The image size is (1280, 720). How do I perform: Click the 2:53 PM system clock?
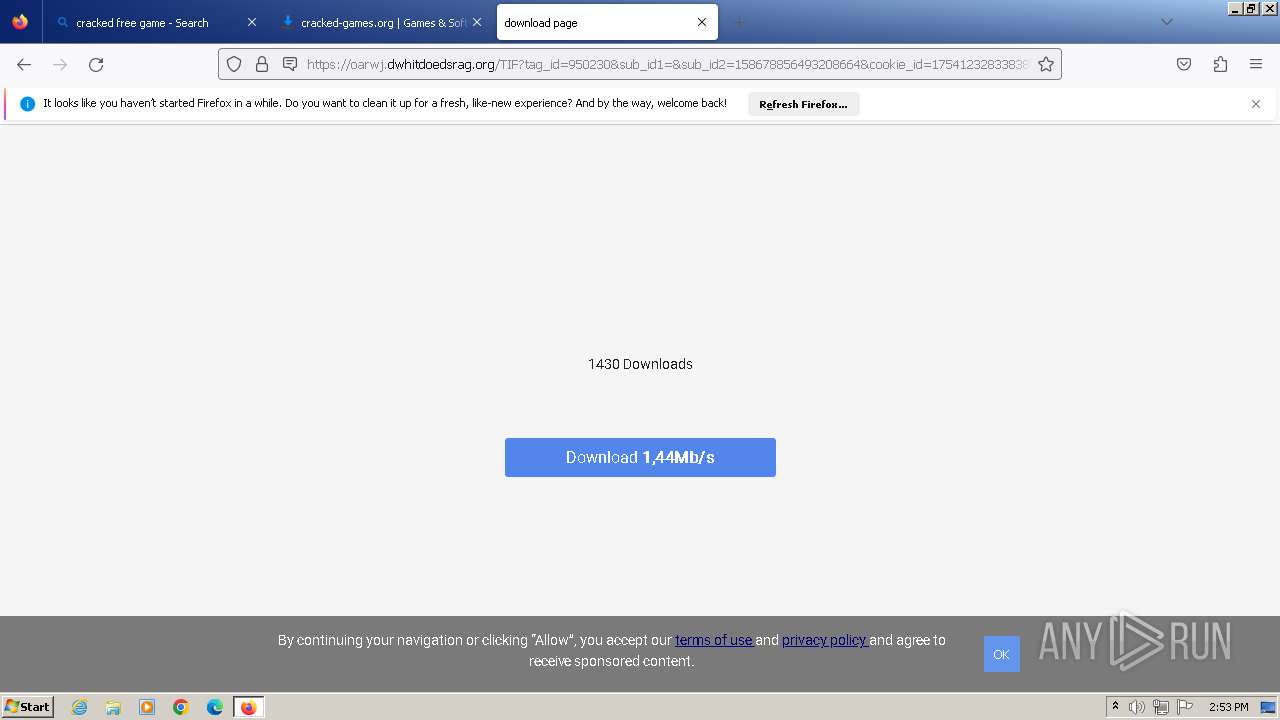click(x=1228, y=707)
